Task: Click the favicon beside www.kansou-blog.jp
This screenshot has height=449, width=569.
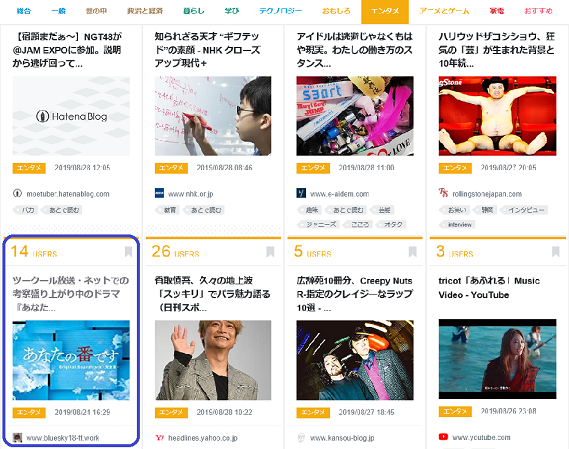Action: click(301, 438)
